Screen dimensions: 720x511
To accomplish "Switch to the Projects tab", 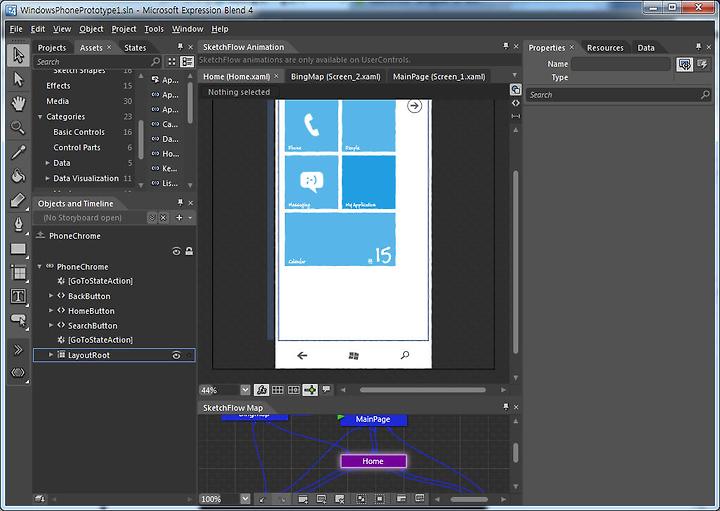I will 52,48.
